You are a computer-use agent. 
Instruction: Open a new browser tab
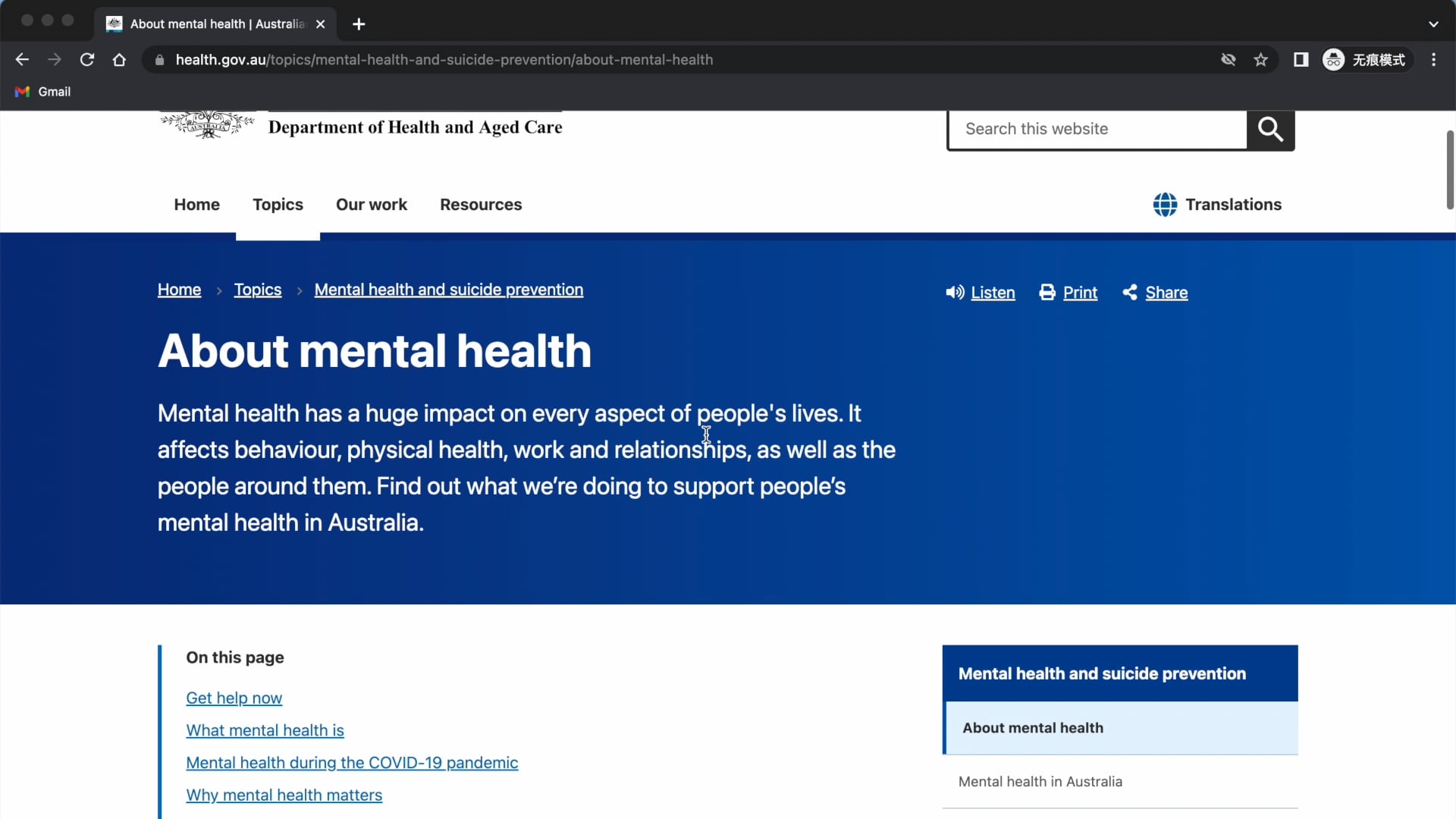(359, 24)
